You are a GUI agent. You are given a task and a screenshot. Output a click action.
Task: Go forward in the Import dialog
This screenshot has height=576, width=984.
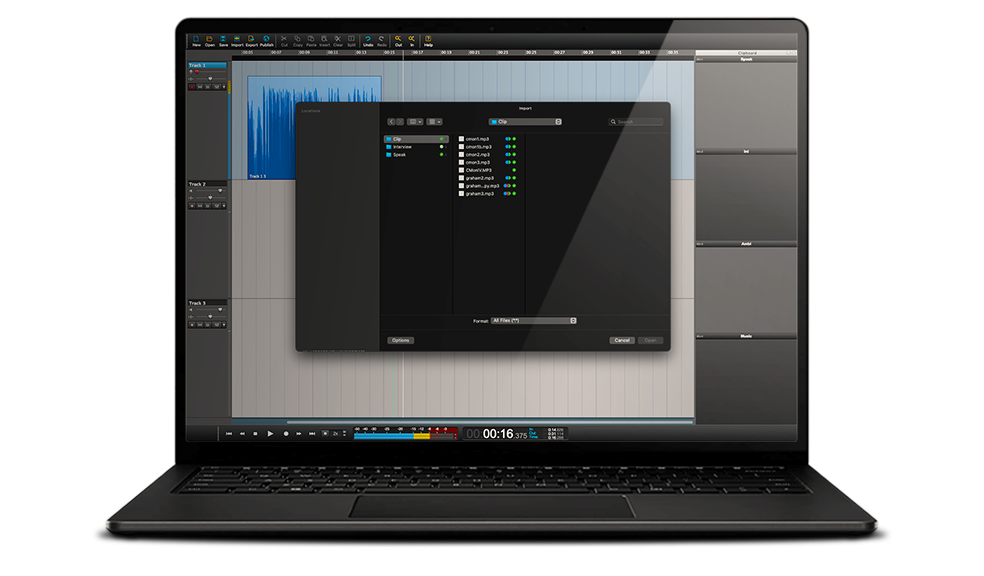tap(400, 122)
